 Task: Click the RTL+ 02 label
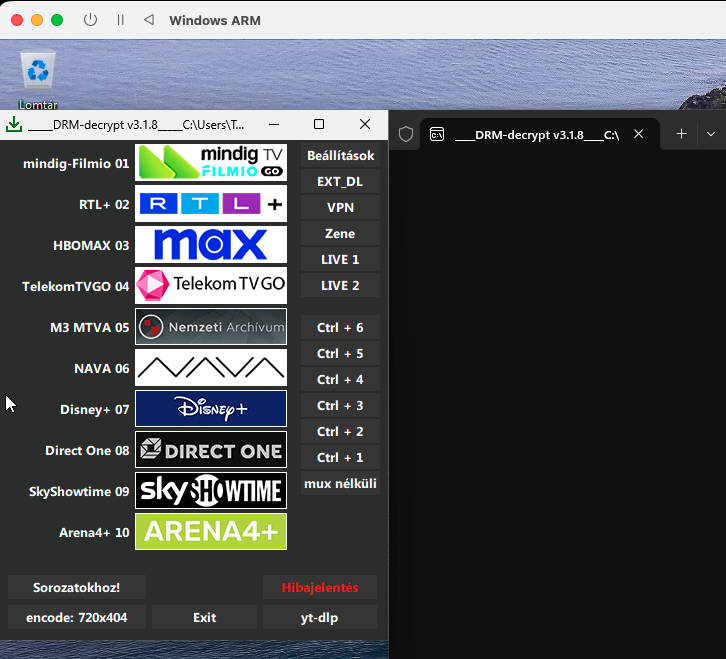(104, 204)
